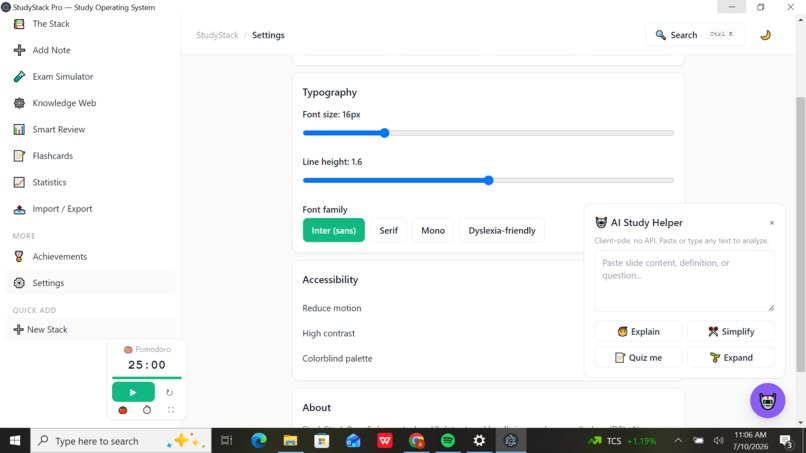Click the High contrast label

click(x=328, y=333)
